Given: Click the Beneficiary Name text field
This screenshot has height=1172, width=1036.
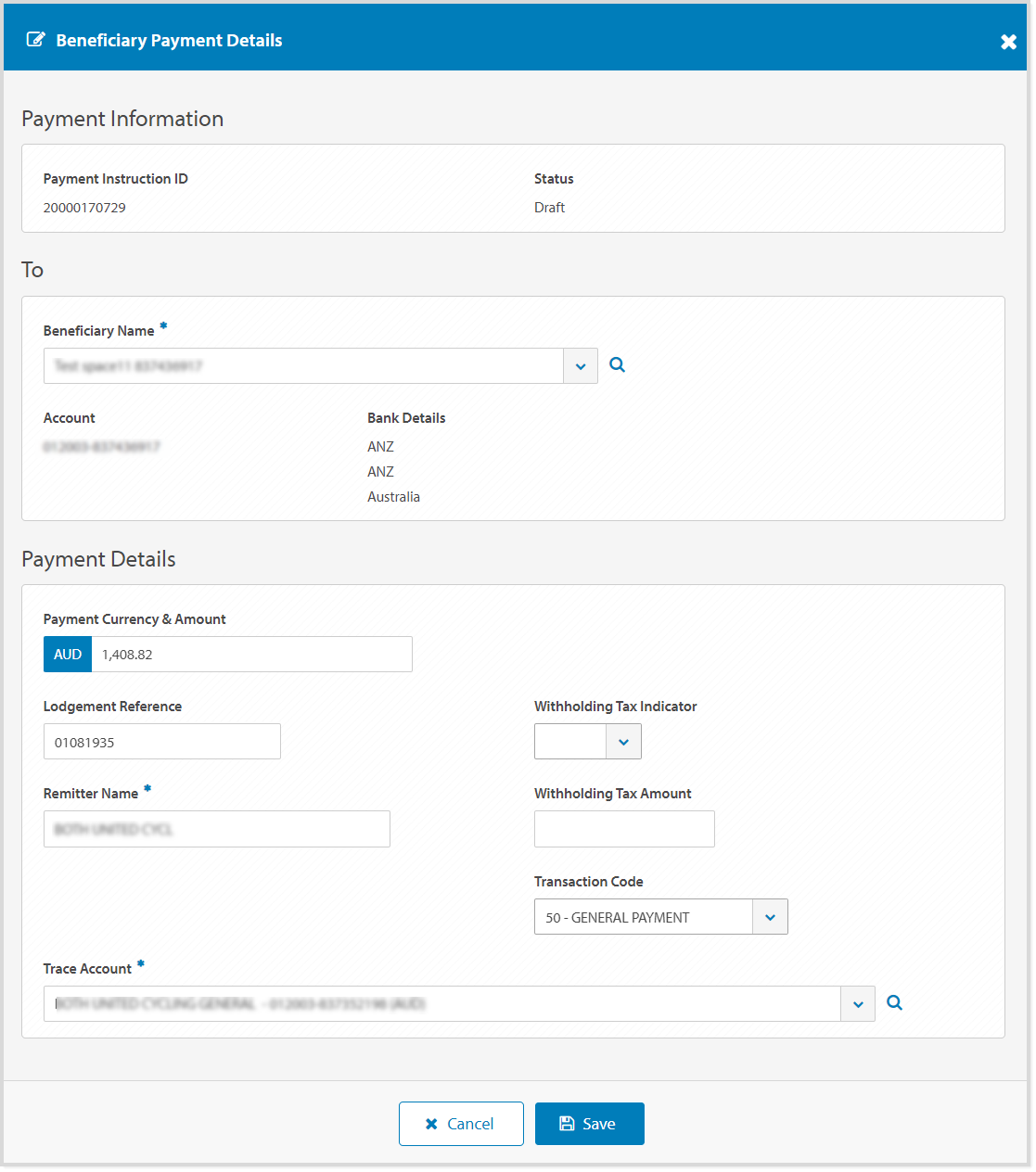Looking at the screenshot, I should [x=302, y=366].
